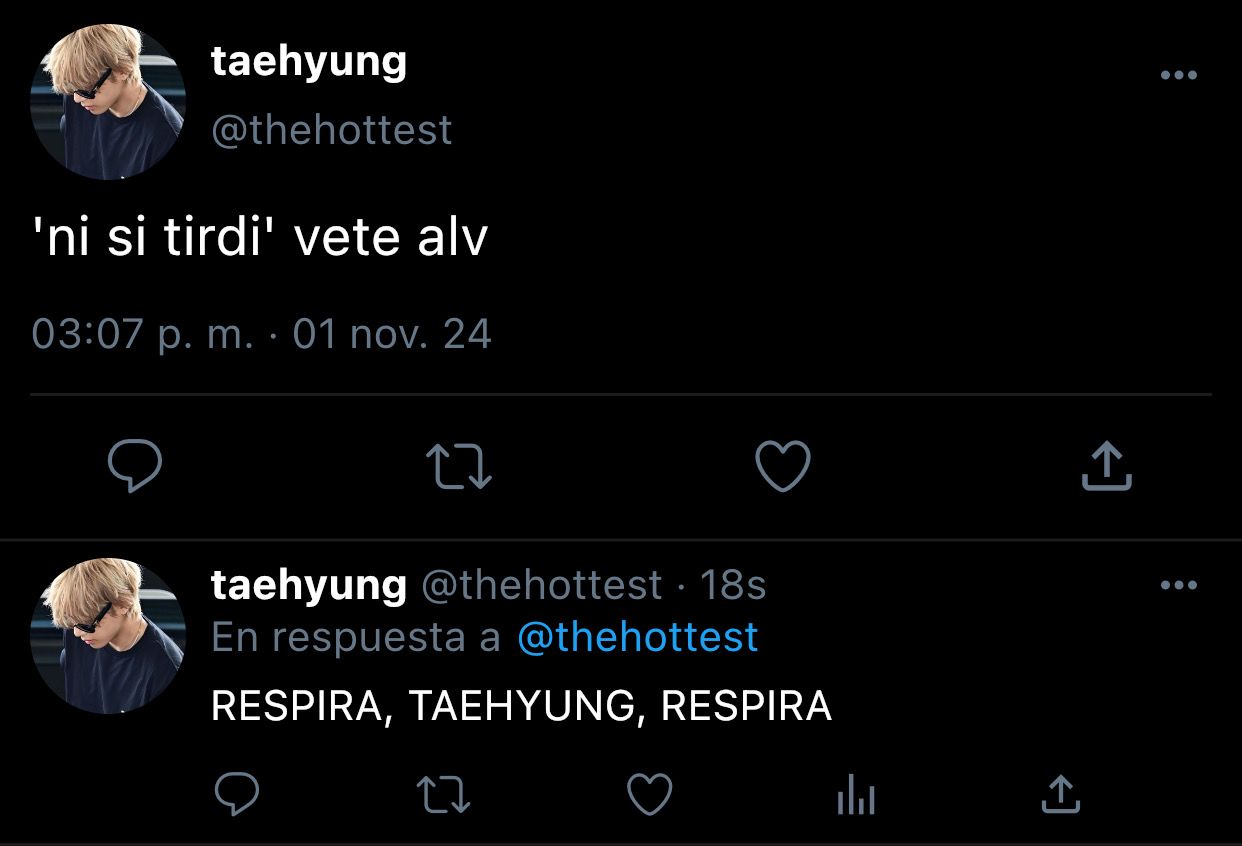Open the RESPIRA, TAEHYUNG, RESPIRA reply text
Screen dimensions: 1242x846
click(521, 706)
